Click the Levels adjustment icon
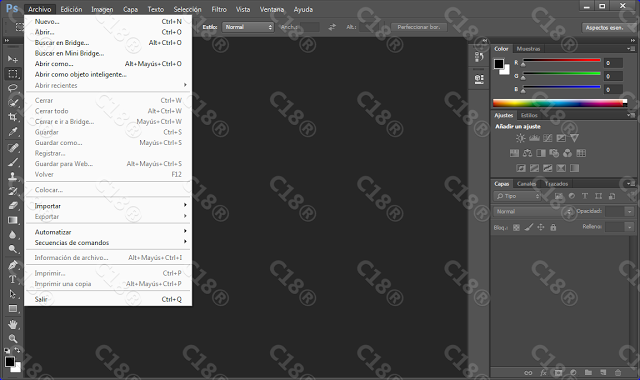This screenshot has width=640, height=380. point(534,138)
